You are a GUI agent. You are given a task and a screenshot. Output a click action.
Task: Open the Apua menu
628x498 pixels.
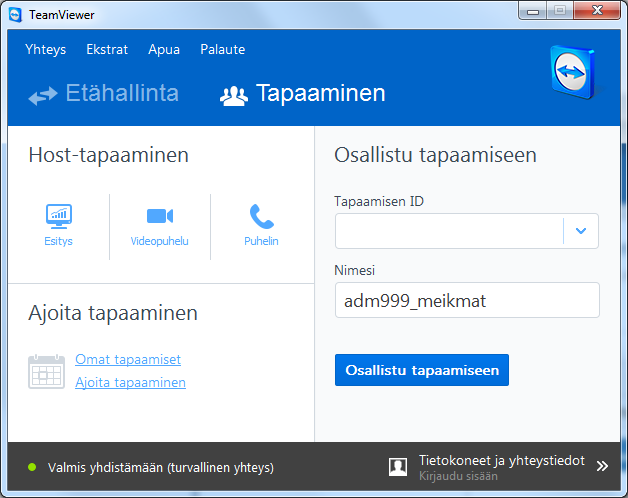pyautogui.click(x=164, y=49)
